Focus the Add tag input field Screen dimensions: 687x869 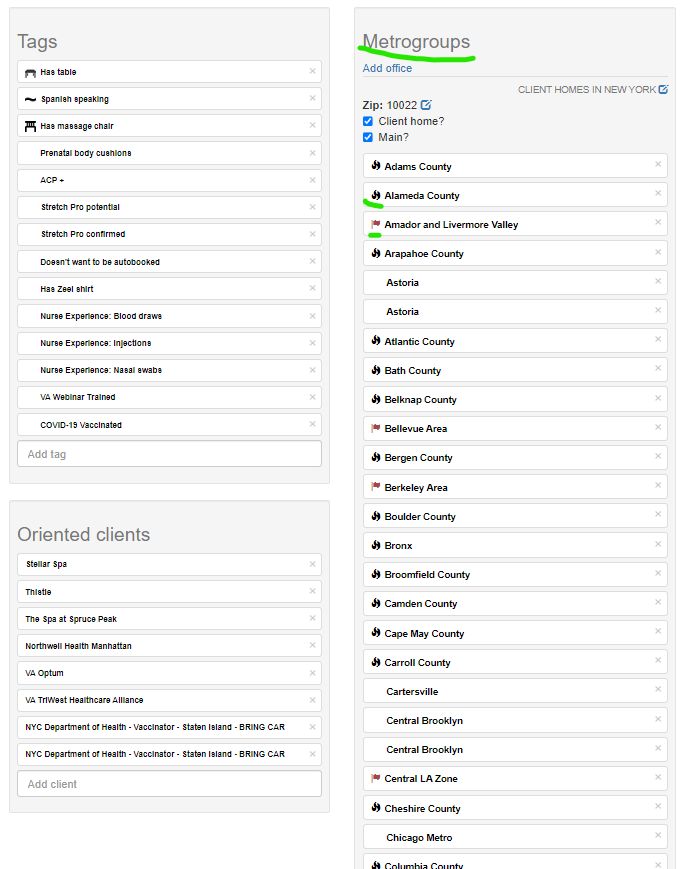pos(169,454)
